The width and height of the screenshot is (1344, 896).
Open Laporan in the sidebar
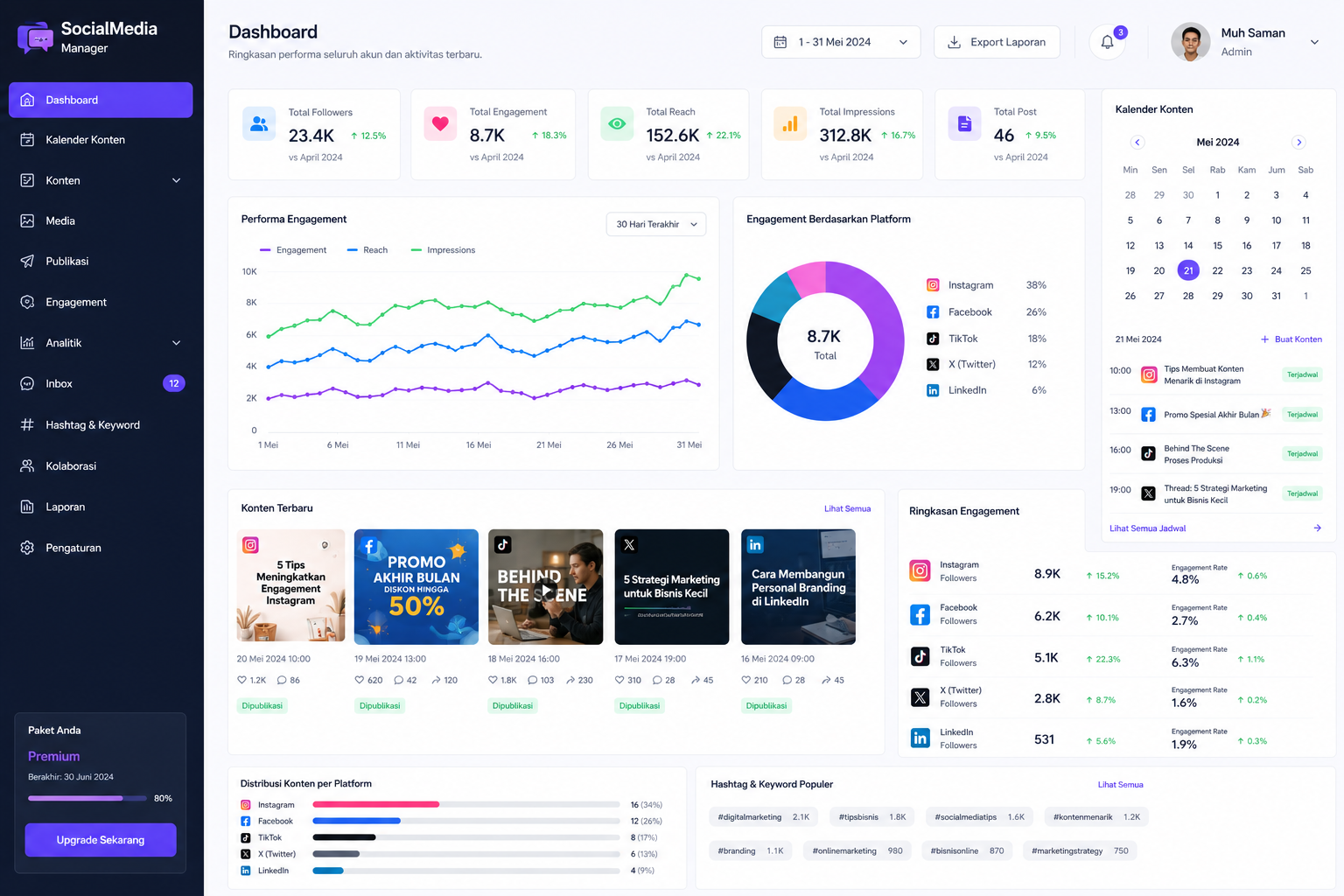coord(101,507)
